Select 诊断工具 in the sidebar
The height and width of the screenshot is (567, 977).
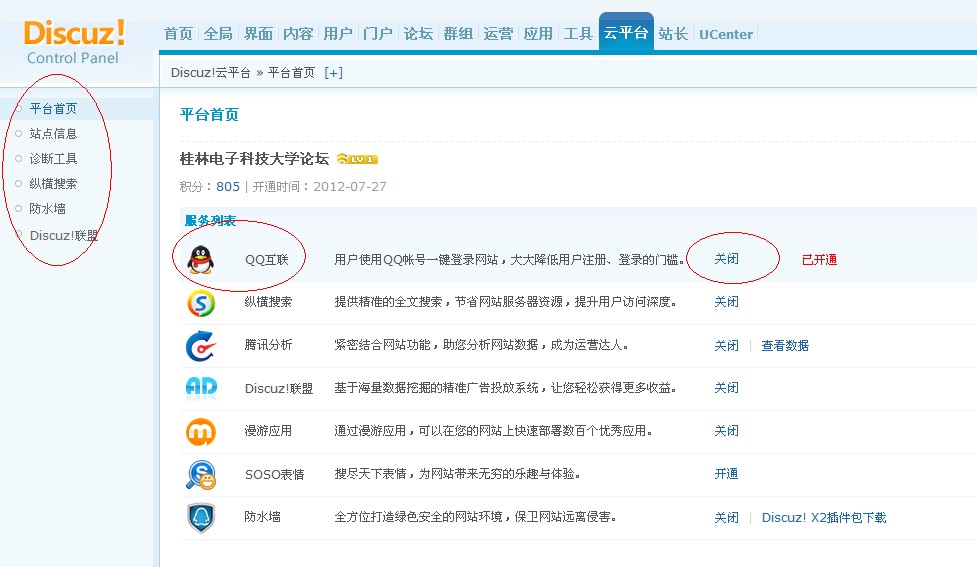(x=53, y=158)
